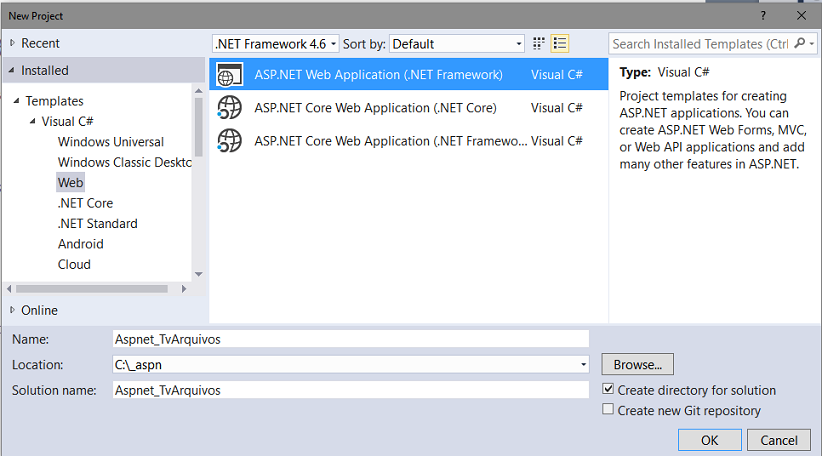Switch to medium icons list view
Image resolution: width=822 pixels, height=456 pixels.
(x=560, y=44)
